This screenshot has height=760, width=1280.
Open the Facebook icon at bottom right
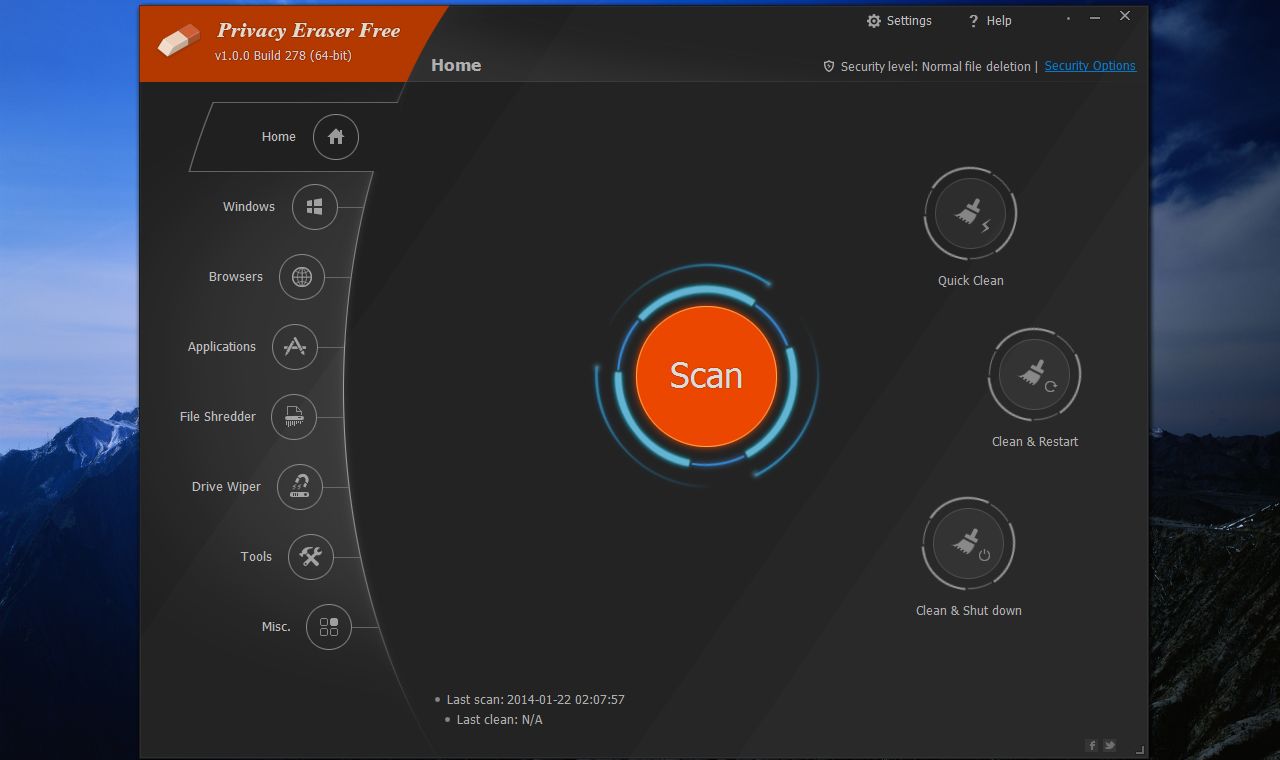click(x=1092, y=745)
